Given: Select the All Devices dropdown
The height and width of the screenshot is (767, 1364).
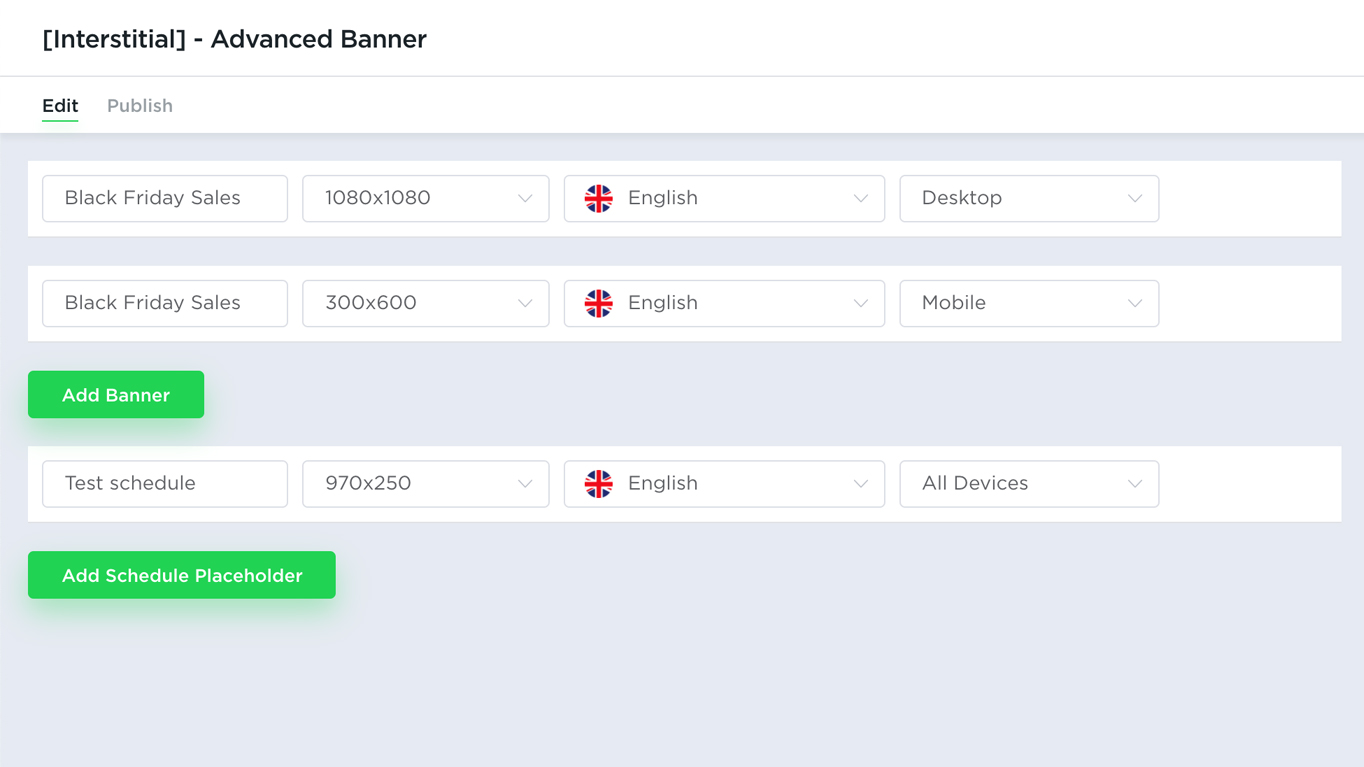Looking at the screenshot, I should click(x=1029, y=484).
